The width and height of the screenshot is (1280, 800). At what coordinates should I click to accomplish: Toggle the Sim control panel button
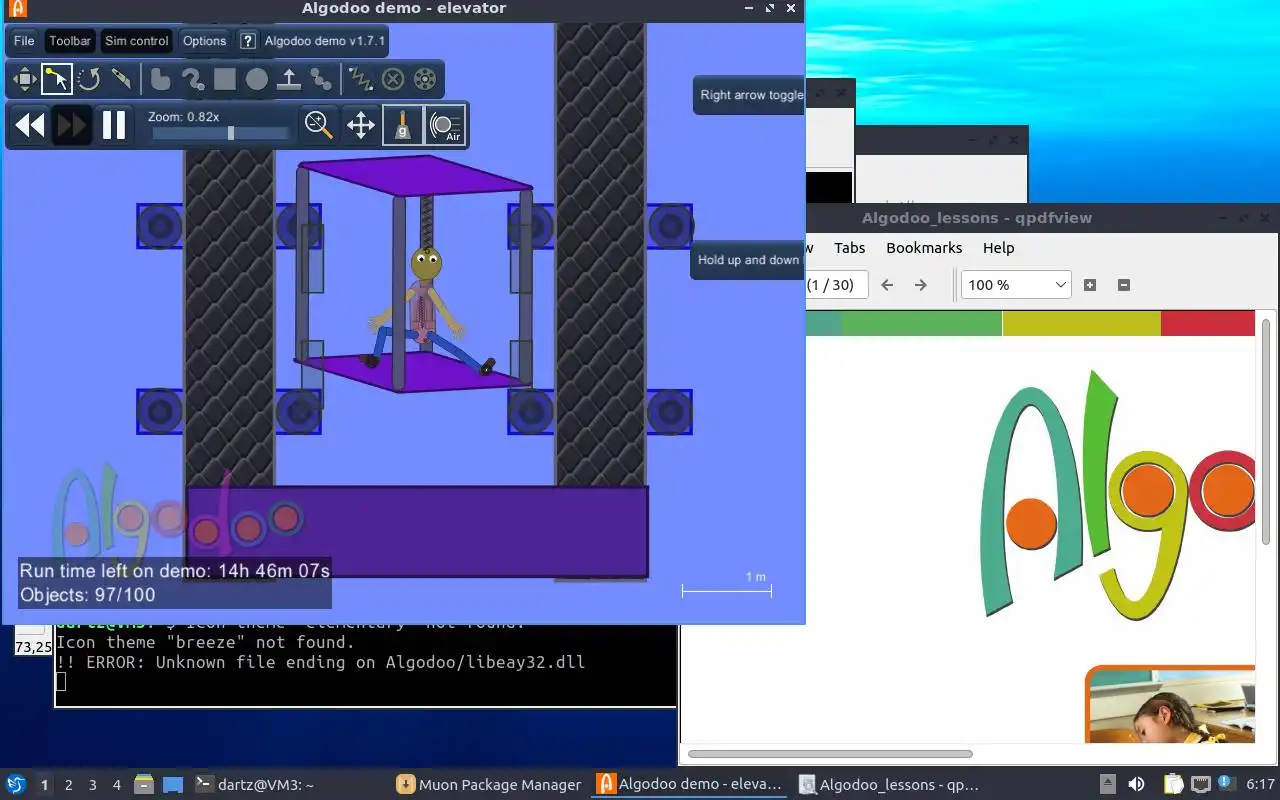[137, 41]
